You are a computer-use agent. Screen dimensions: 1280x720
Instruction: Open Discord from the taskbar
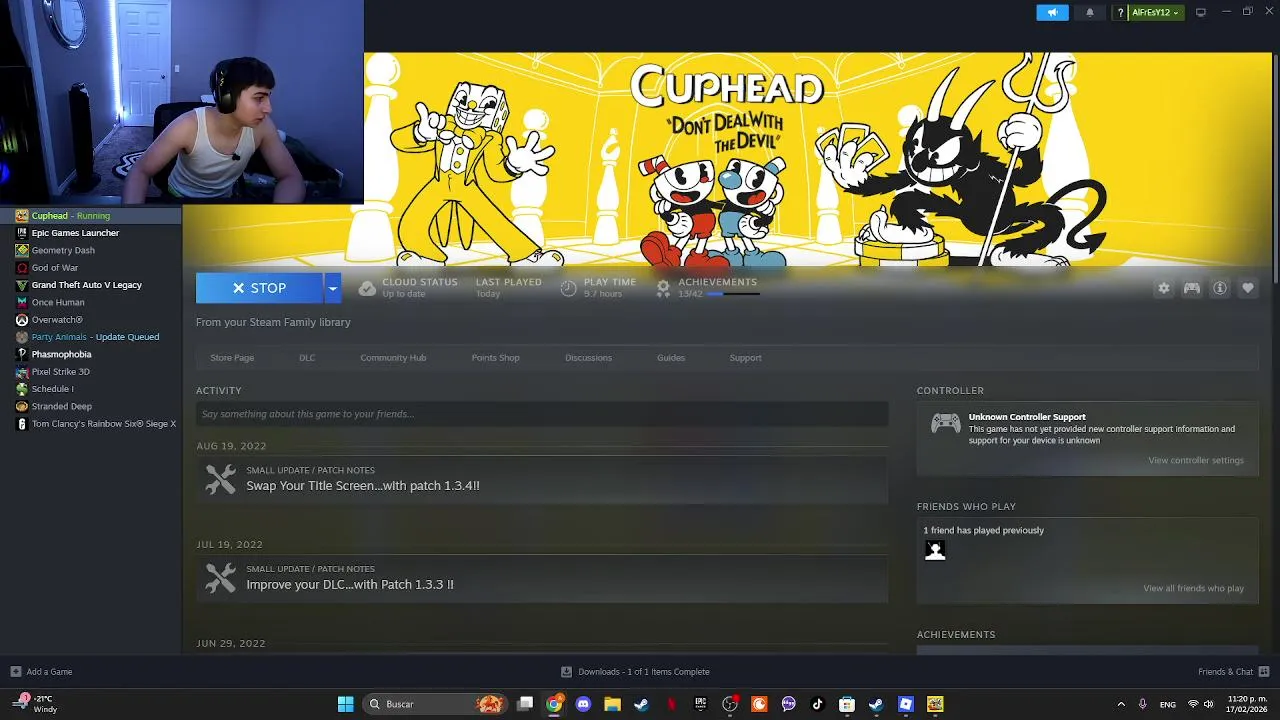point(583,704)
